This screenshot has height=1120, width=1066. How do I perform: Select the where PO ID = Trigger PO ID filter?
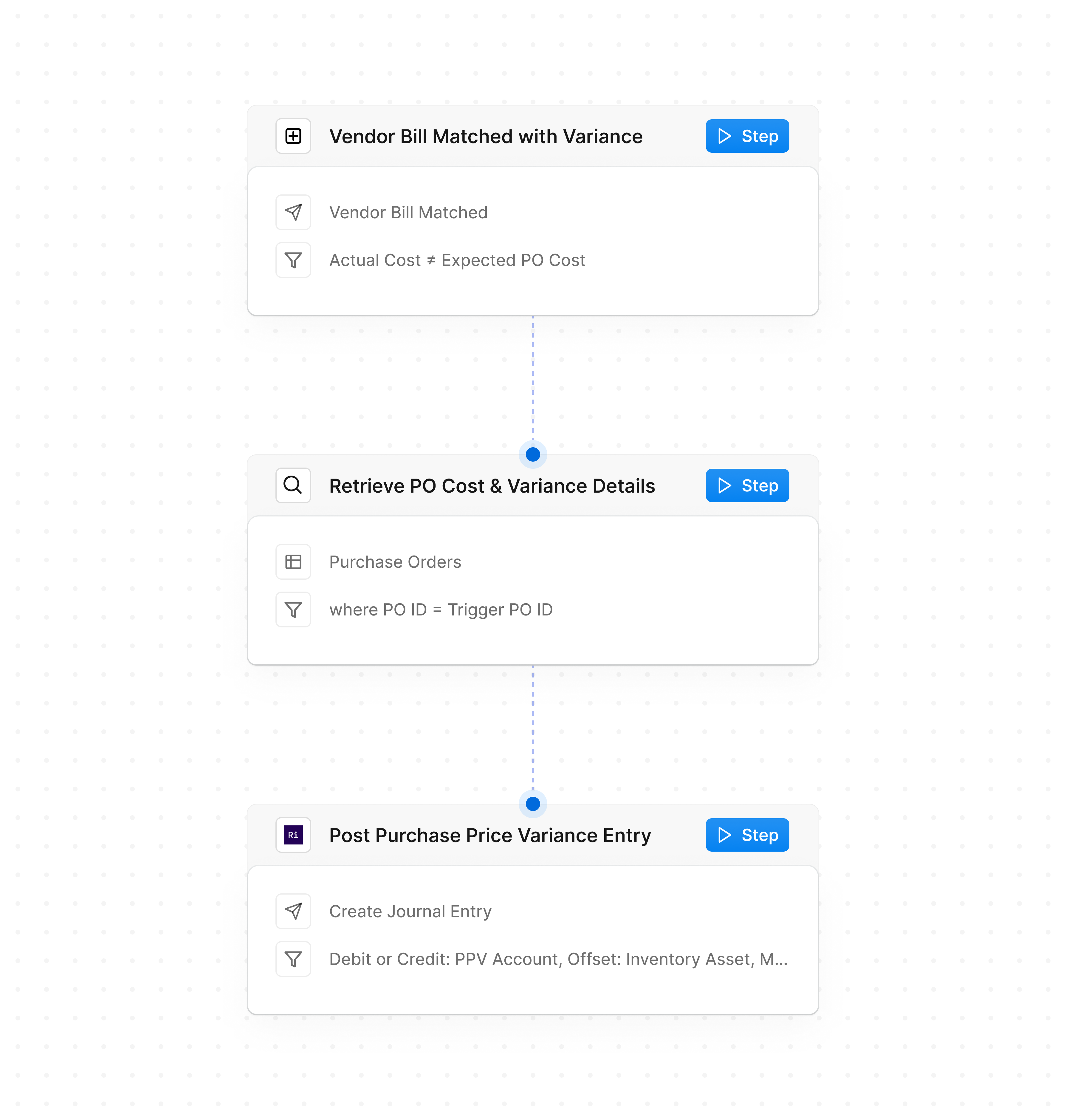441,609
